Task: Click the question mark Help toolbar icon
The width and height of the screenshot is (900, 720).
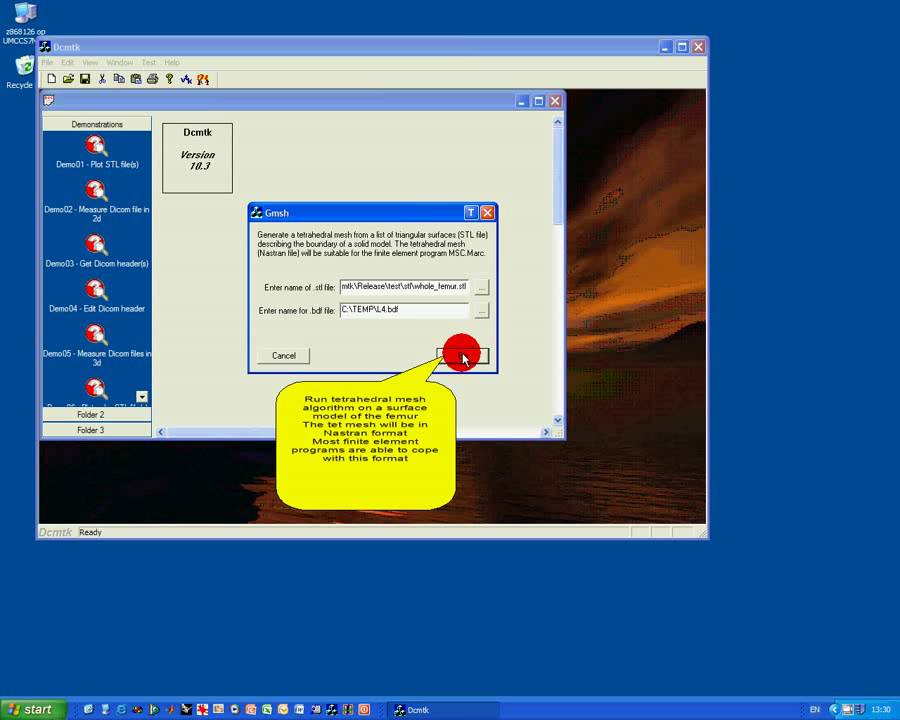Action: [169, 79]
